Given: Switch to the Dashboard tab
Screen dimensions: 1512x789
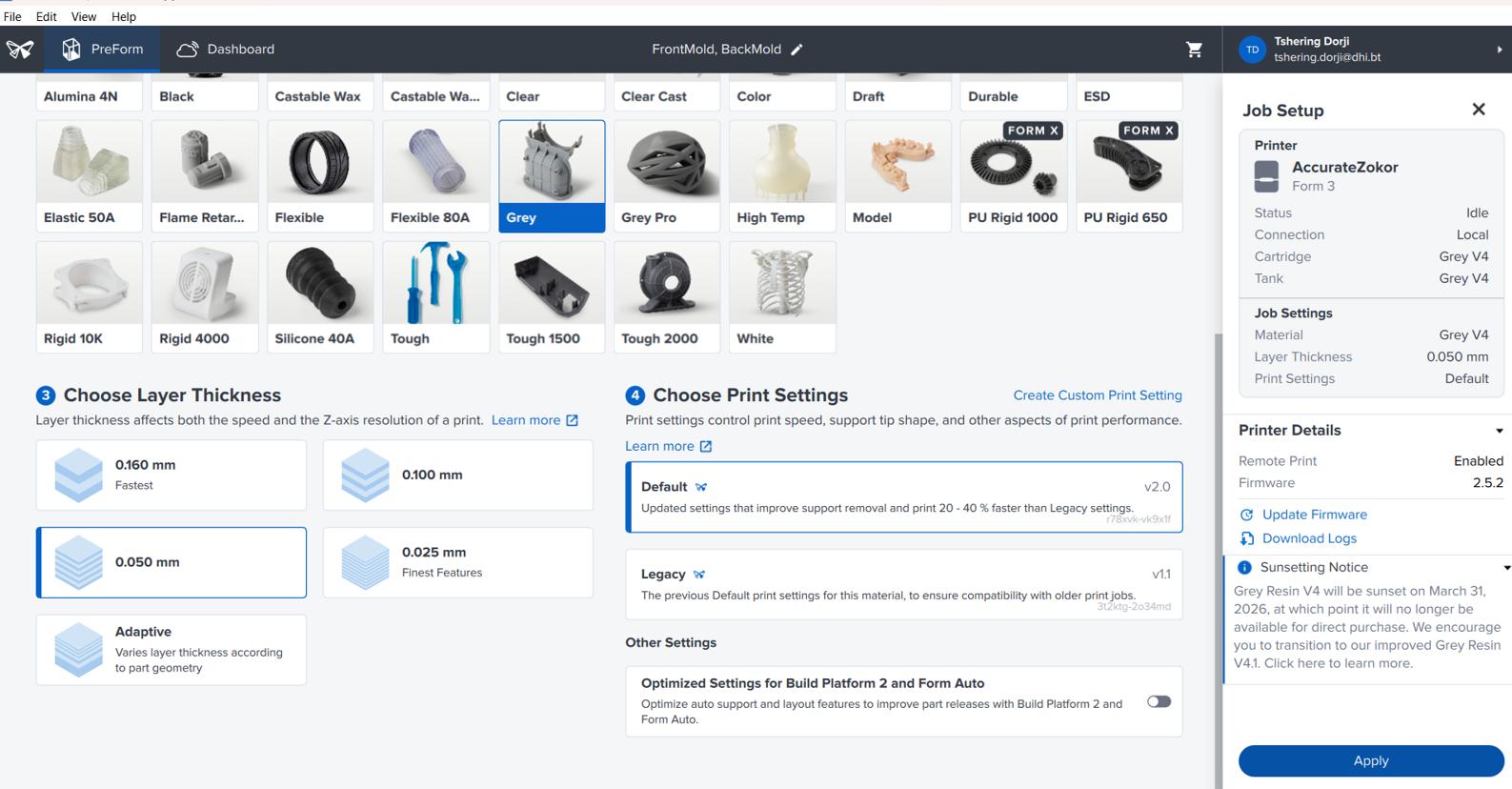Looking at the screenshot, I should [x=226, y=50].
